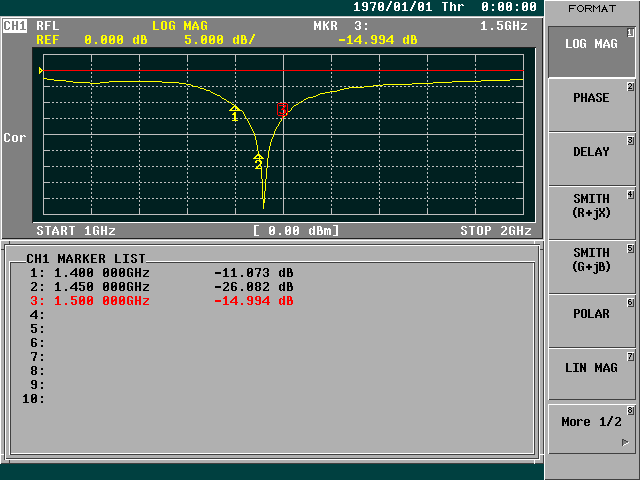
Task: Click the 0:00:00 clock display
Action: coord(509,7)
